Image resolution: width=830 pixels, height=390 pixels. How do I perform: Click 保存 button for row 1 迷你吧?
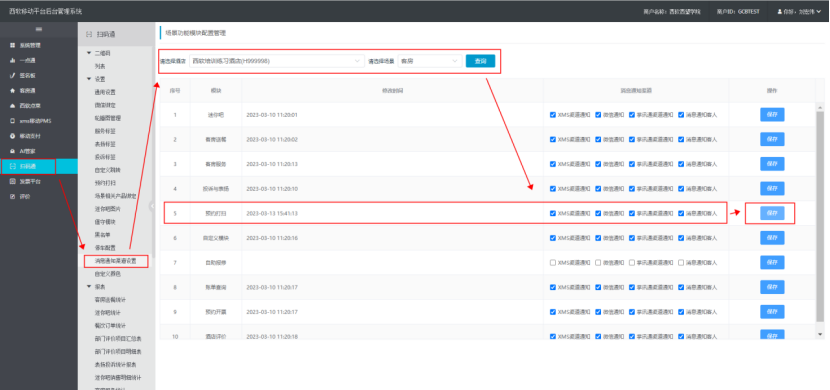point(772,115)
